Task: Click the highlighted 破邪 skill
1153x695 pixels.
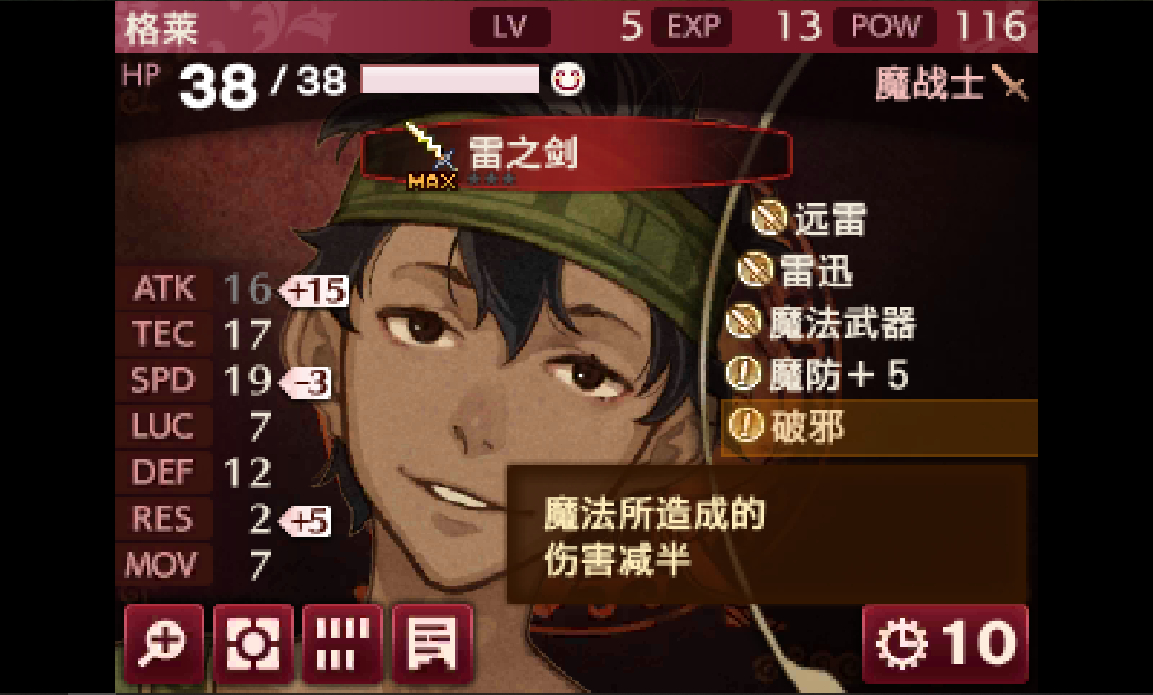Action: pyautogui.click(x=879, y=427)
